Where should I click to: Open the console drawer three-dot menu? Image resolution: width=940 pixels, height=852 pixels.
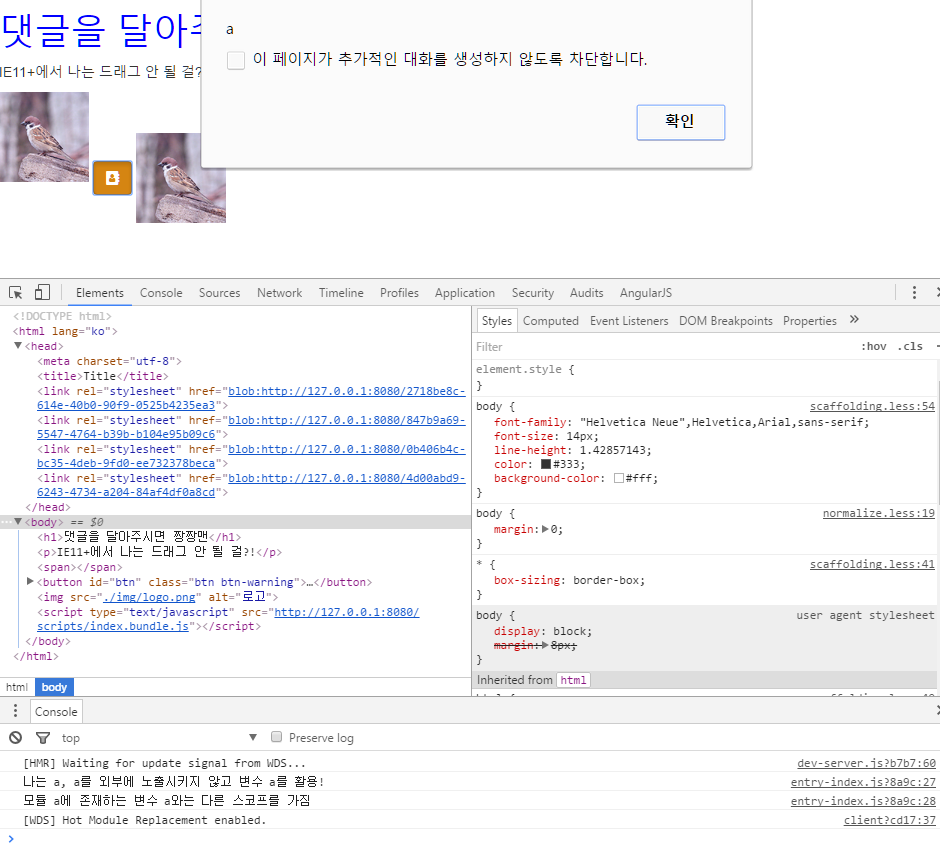click(16, 711)
